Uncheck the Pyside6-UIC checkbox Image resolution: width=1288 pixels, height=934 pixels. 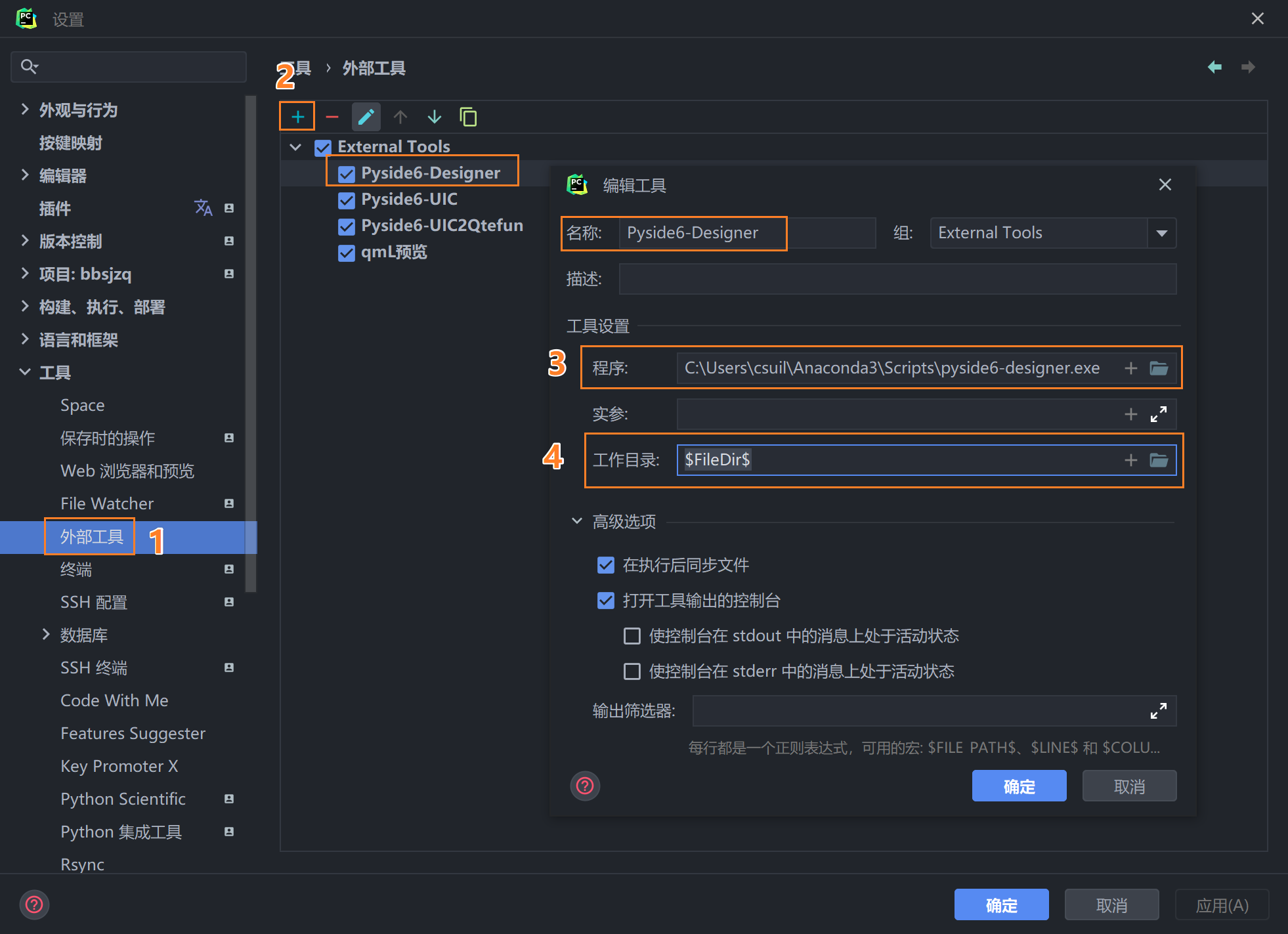click(x=347, y=200)
